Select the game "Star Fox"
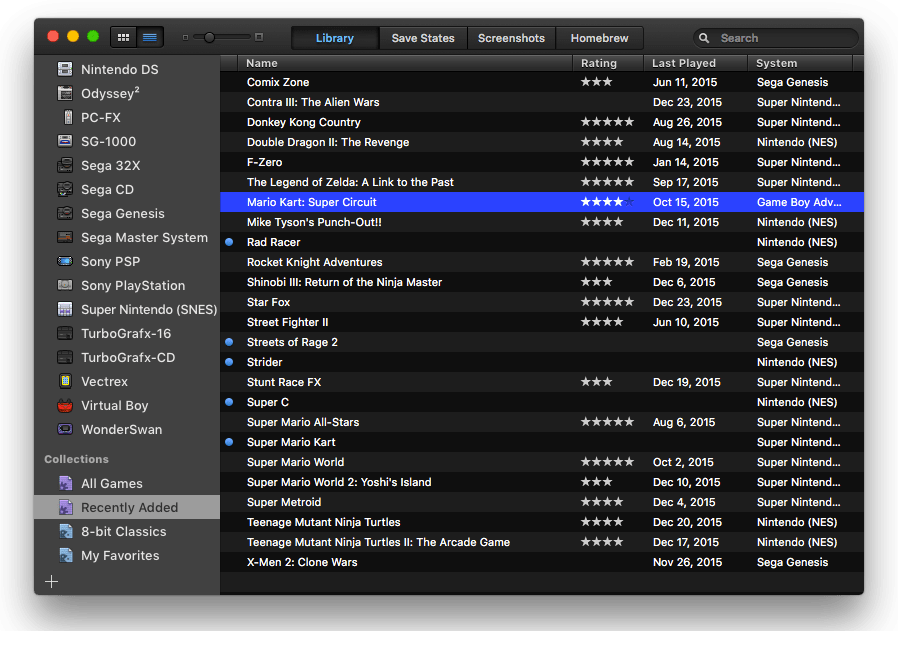This screenshot has height=645, width=898. pyautogui.click(x=542, y=302)
